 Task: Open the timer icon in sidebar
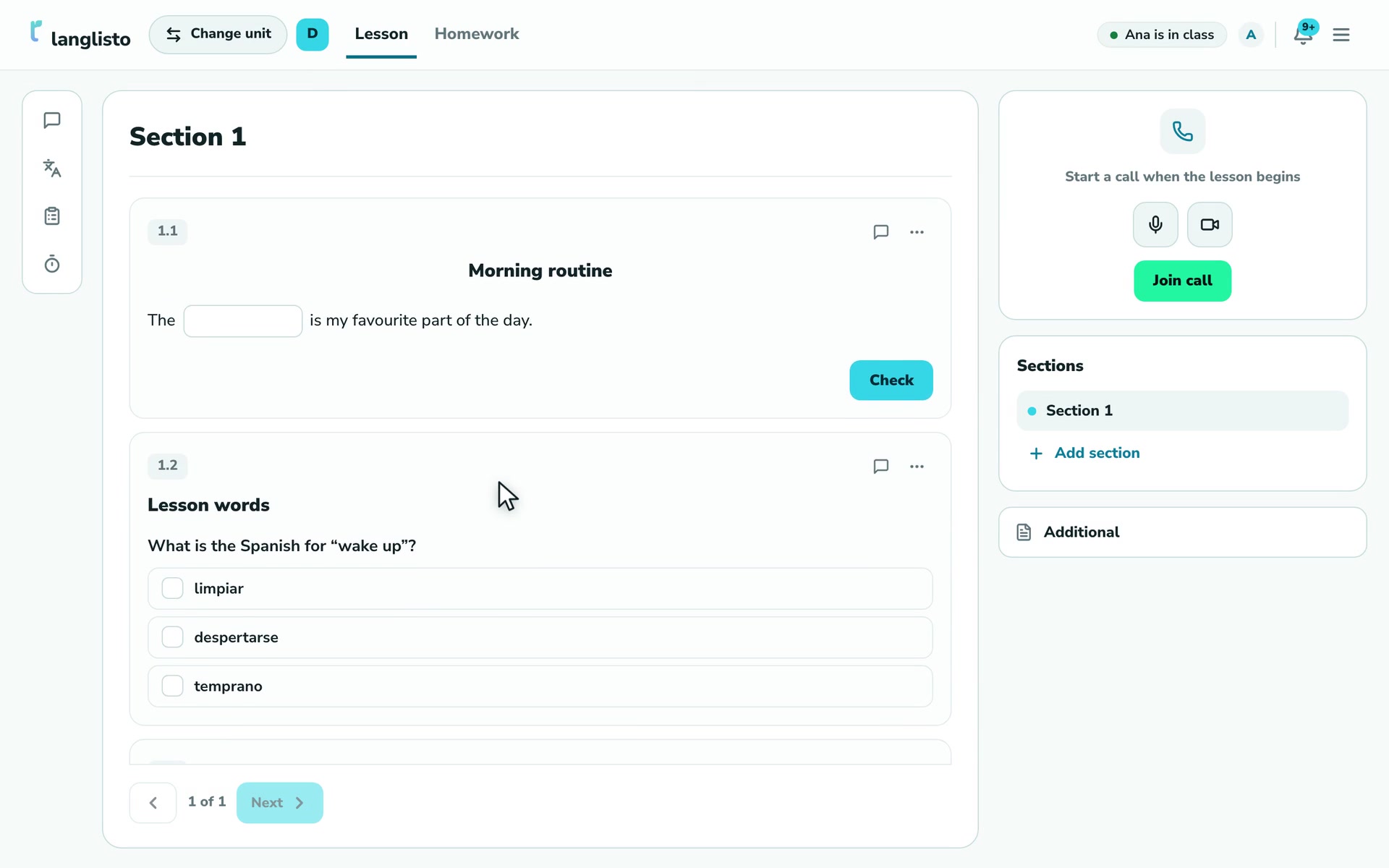click(x=52, y=264)
